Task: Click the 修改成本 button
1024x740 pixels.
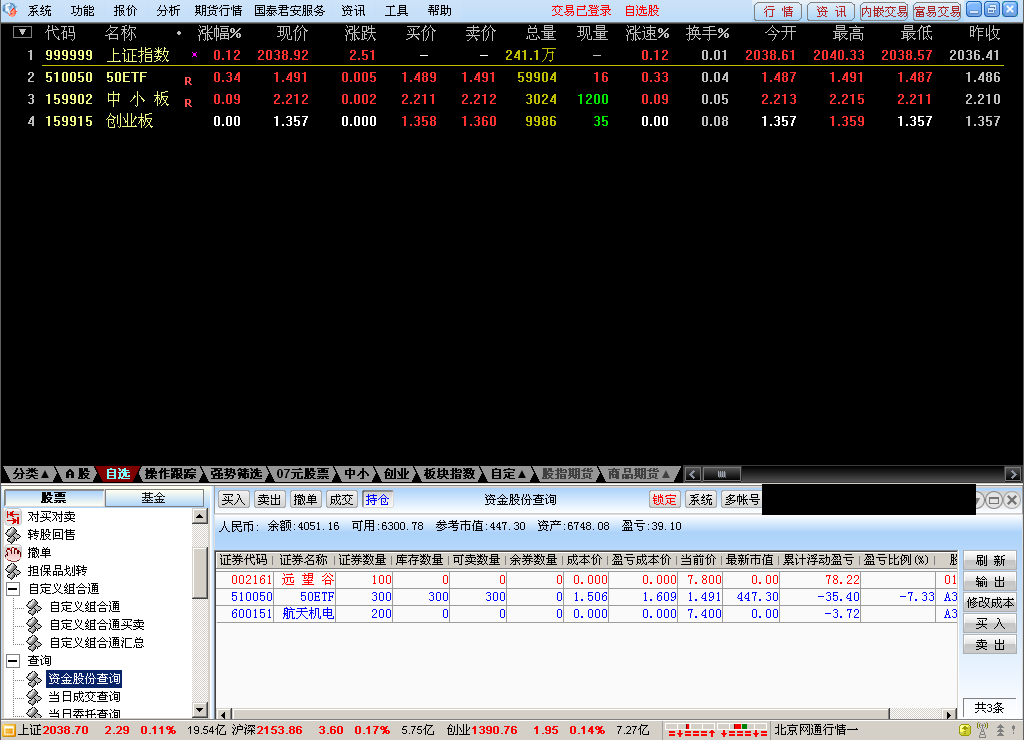Action: tap(989, 603)
